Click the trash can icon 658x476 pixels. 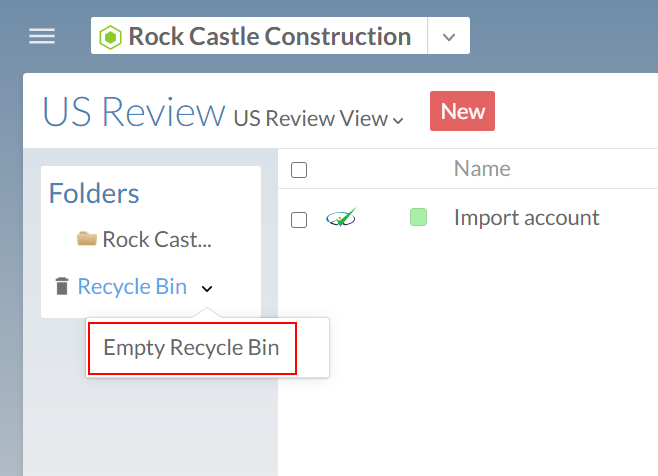click(x=62, y=287)
